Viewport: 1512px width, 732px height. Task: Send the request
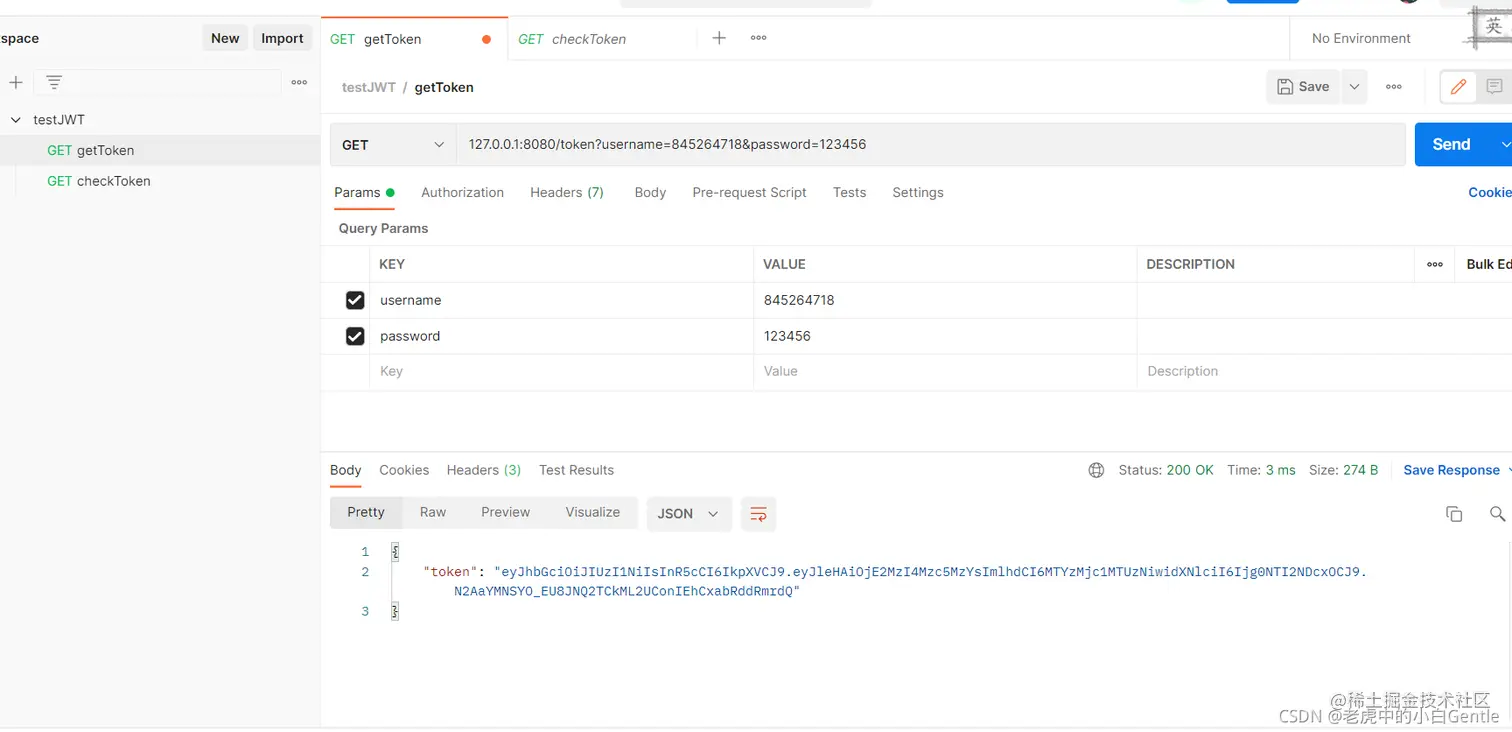point(1451,145)
